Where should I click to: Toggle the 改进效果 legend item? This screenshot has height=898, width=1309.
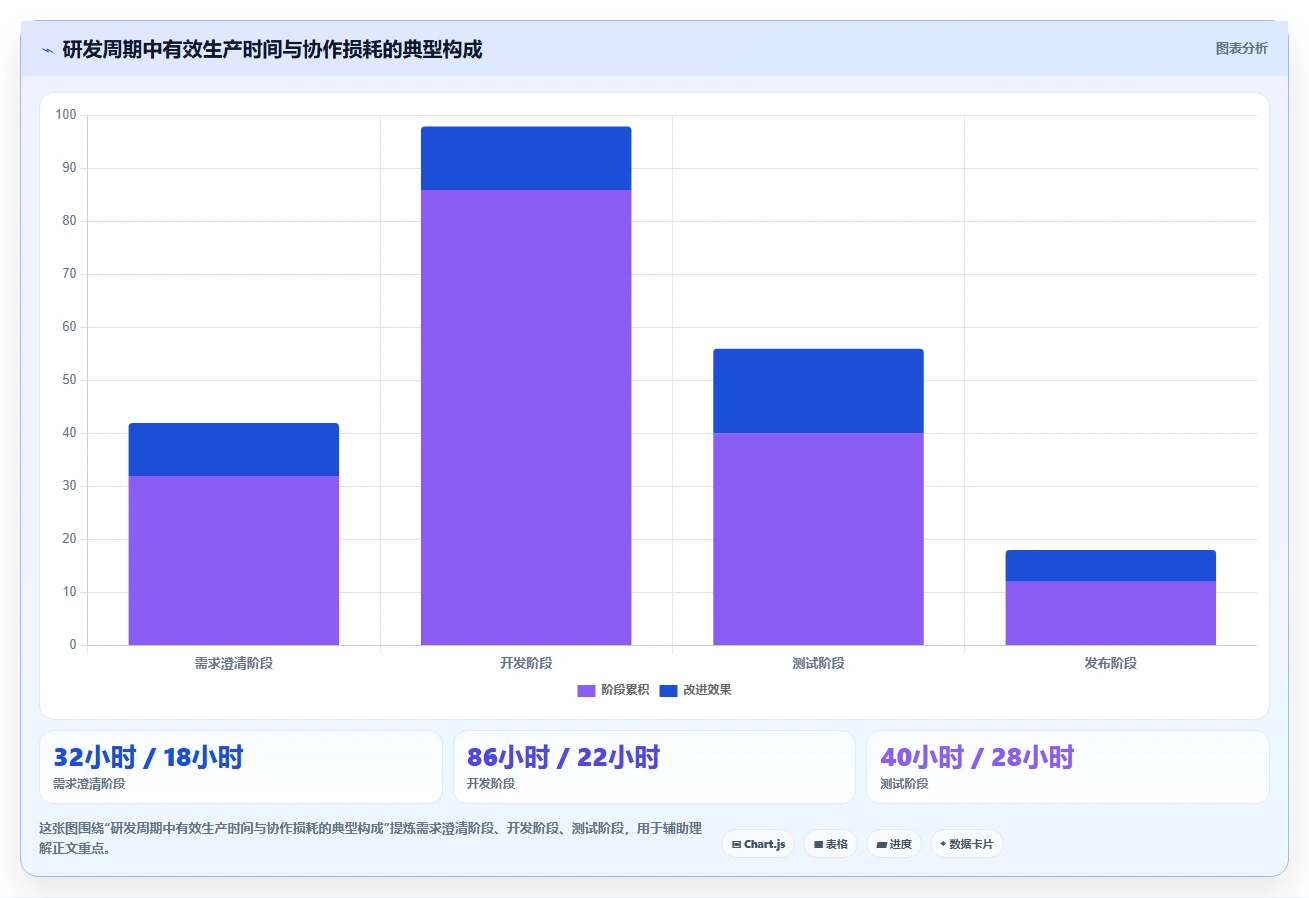click(695, 690)
